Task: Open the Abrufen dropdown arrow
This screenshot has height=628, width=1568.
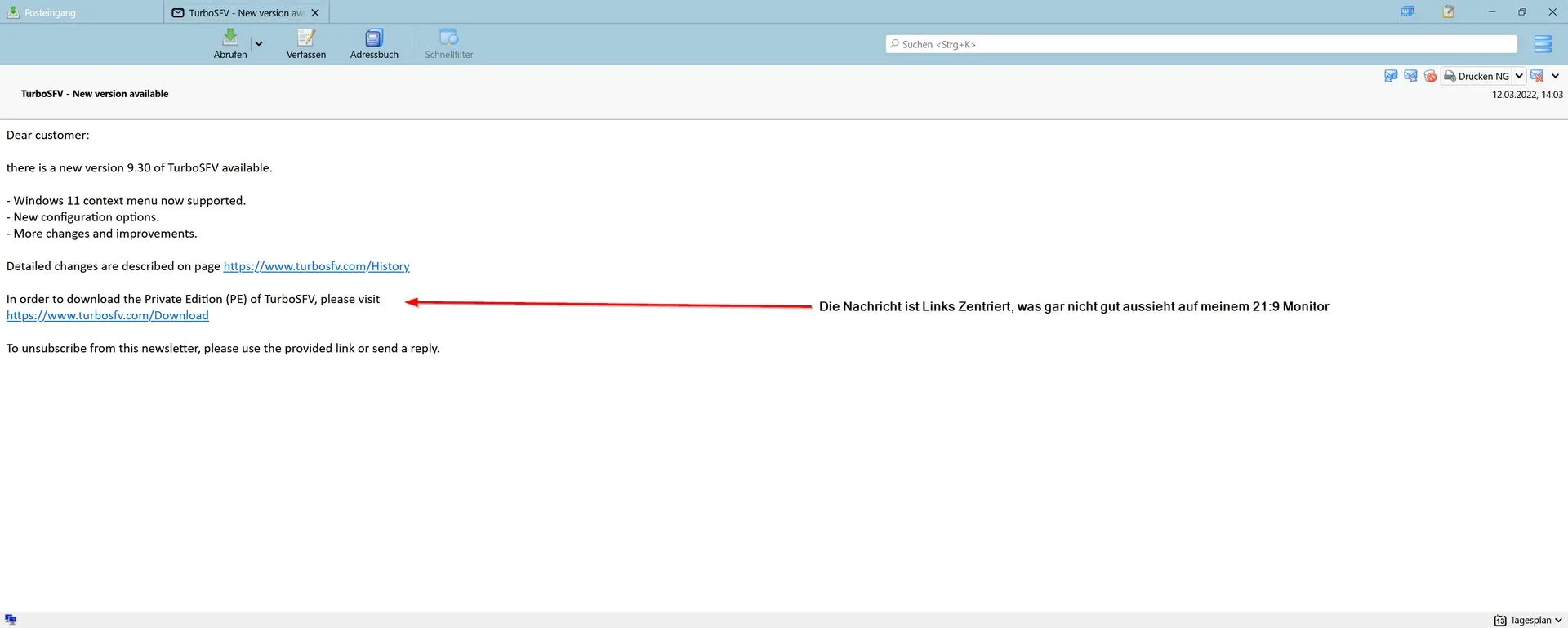Action: [259, 44]
